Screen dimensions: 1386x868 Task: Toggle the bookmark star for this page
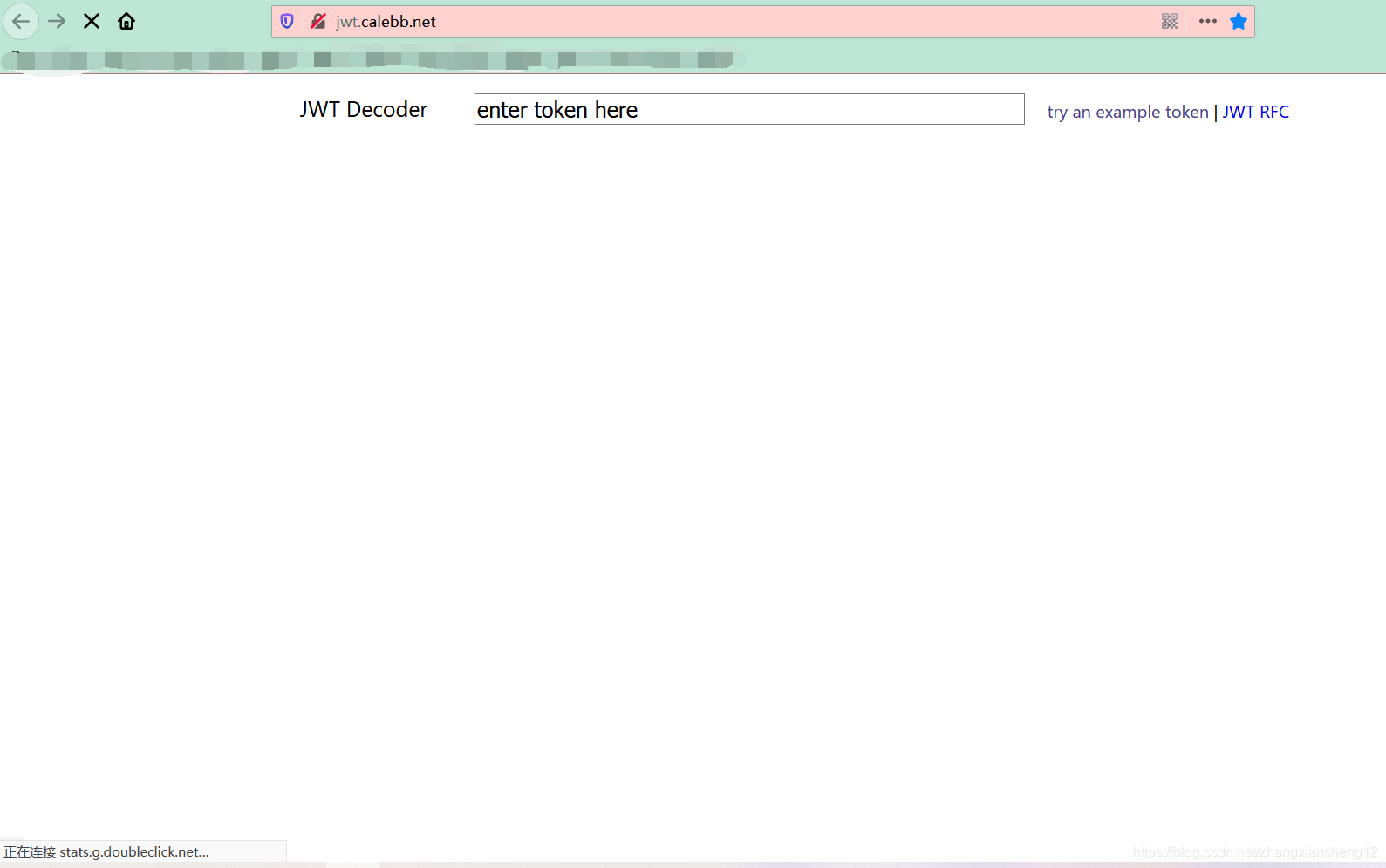pos(1239,22)
